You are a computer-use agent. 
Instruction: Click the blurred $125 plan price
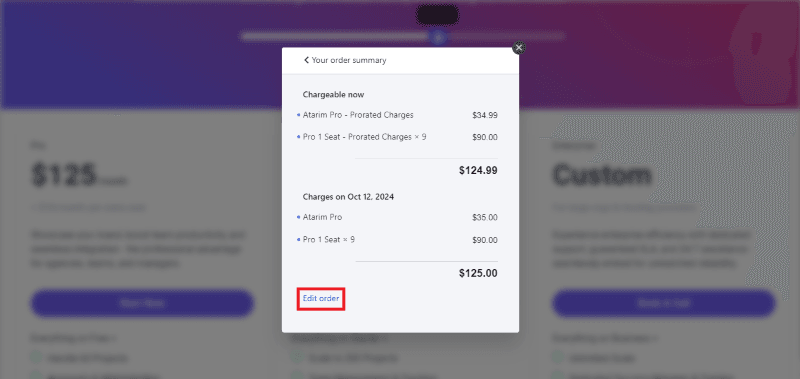(64, 175)
